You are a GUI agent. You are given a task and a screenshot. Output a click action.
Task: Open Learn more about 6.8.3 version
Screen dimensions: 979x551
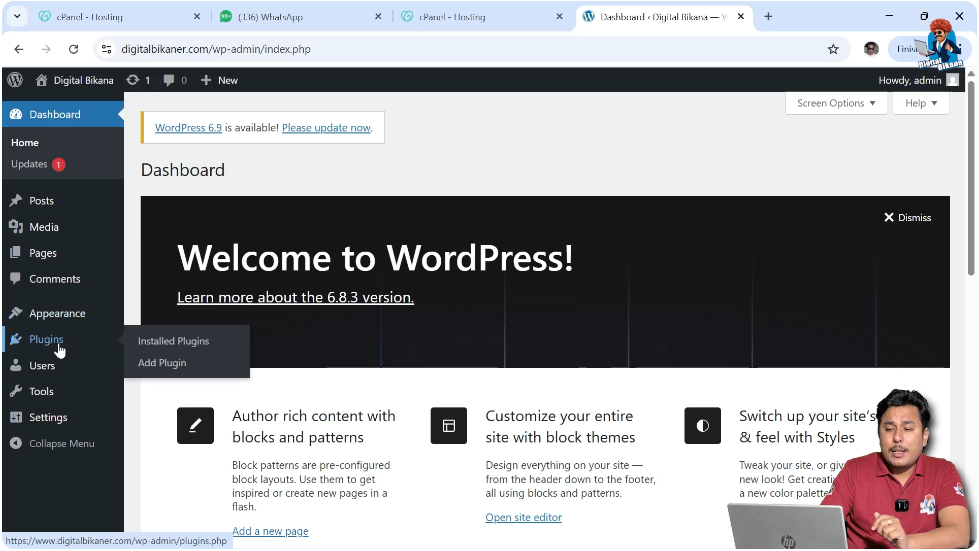(x=295, y=297)
